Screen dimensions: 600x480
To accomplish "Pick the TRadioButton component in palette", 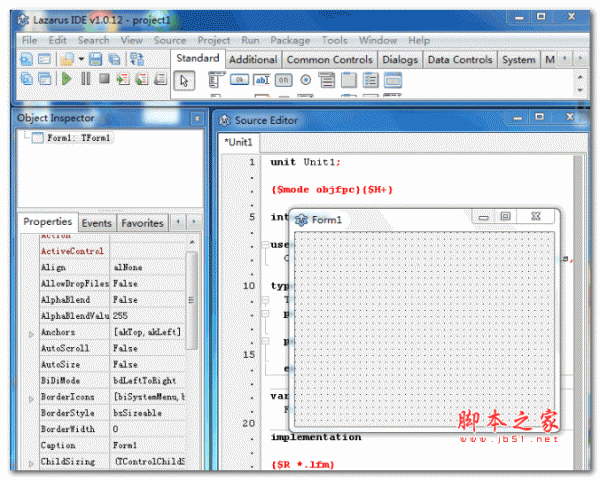I will pos(305,81).
